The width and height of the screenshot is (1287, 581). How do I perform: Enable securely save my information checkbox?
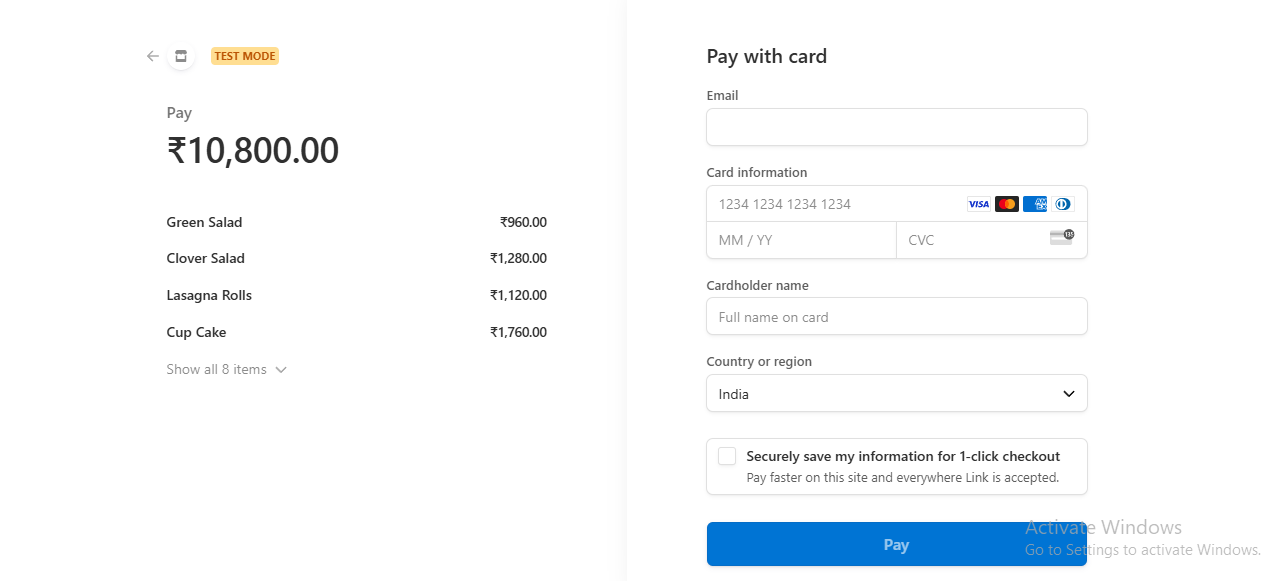click(x=727, y=455)
